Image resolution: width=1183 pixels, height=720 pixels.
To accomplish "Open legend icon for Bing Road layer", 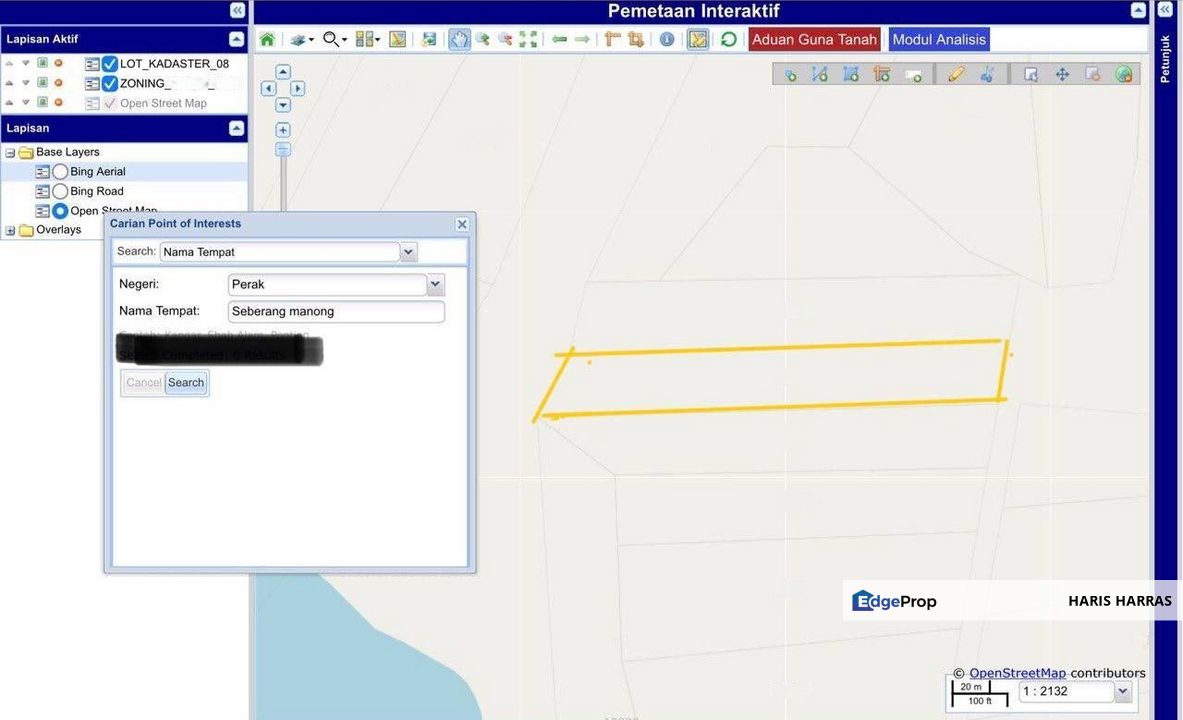I will pyautogui.click(x=42, y=192).
